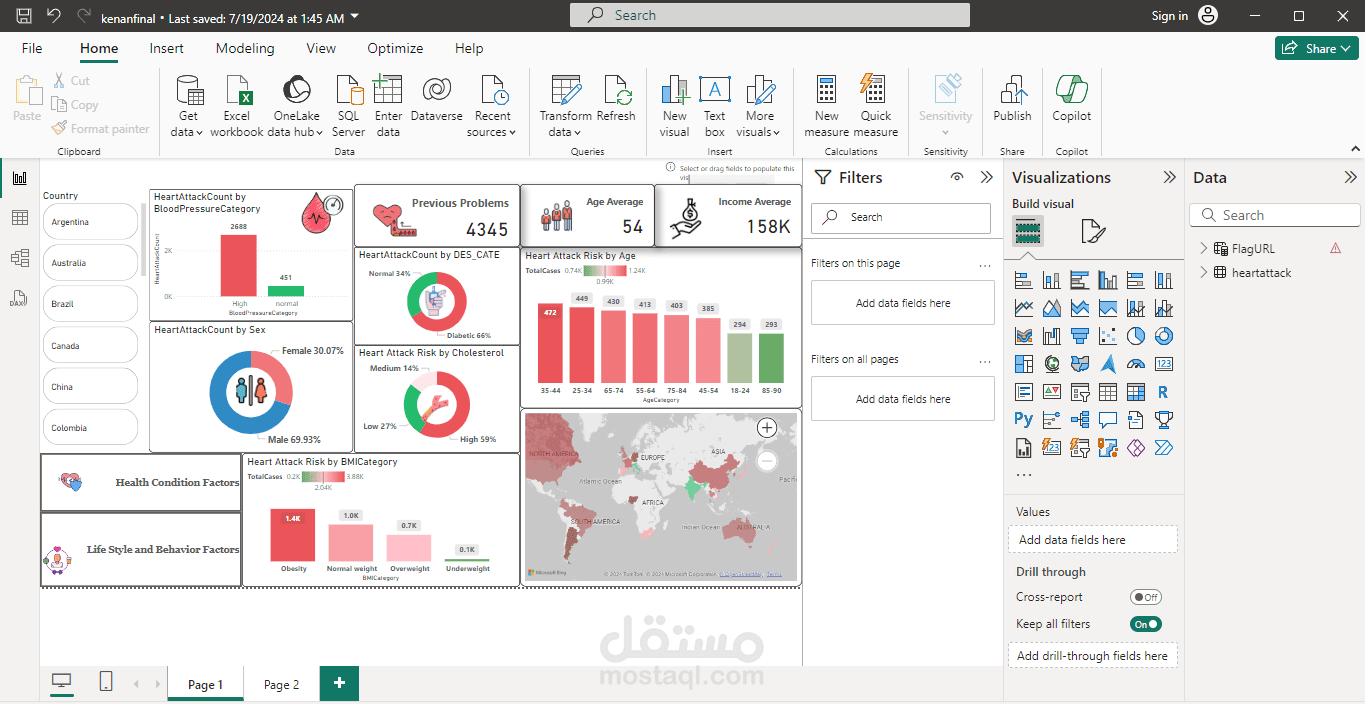Open the DAX query view

tap(19, 298)
